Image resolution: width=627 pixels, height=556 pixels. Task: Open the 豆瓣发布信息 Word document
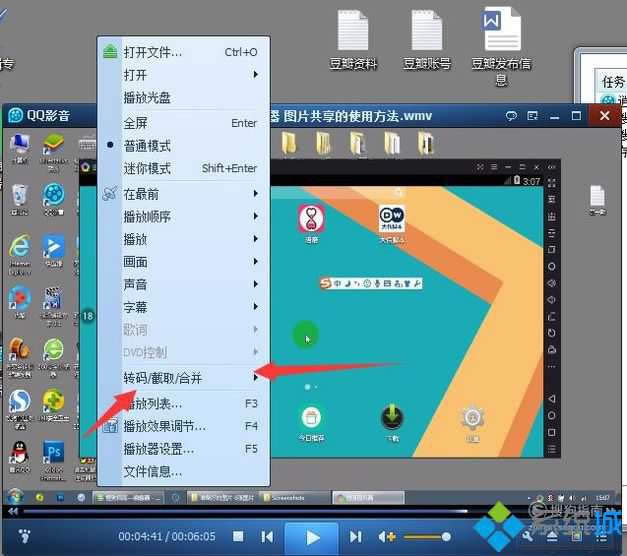coord(501,46)
